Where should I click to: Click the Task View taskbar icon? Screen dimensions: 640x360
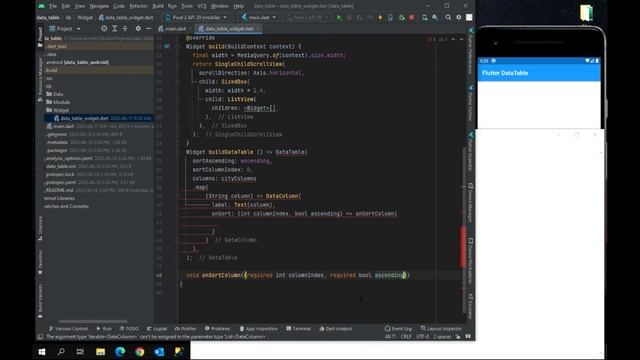point(80,351)
